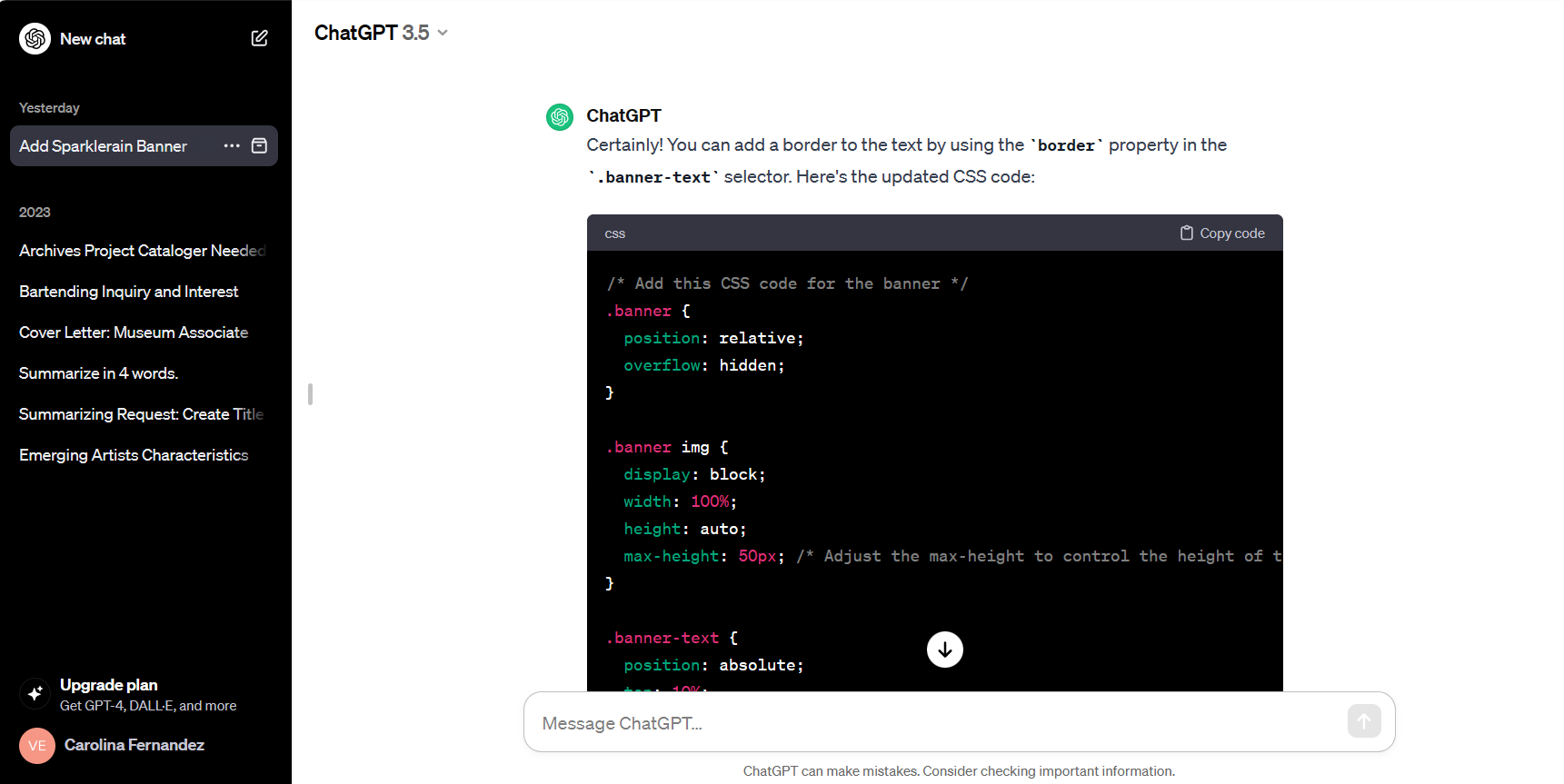The height and width of the screenshot is (784, 1564).
Task: Click the ChatGPT logo in sidebar
Action: click(35, 38)
